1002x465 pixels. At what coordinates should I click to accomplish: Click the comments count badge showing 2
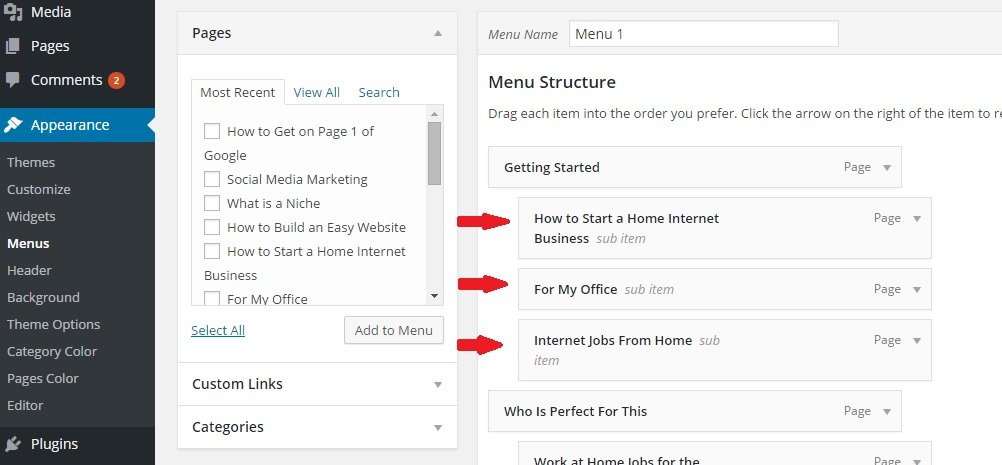(x=116, y=80)
